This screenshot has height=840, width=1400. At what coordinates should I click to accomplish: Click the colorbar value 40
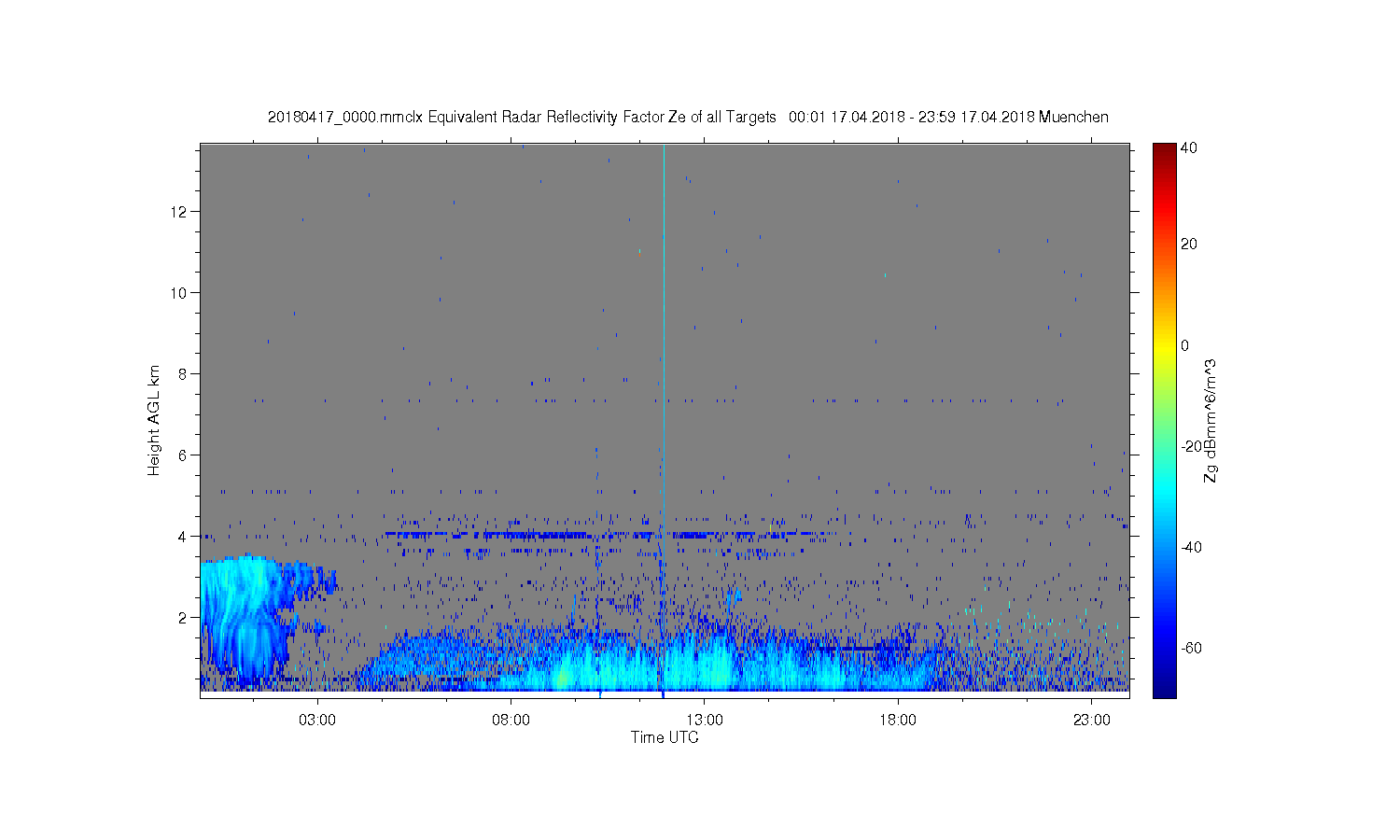[1189, 148]
